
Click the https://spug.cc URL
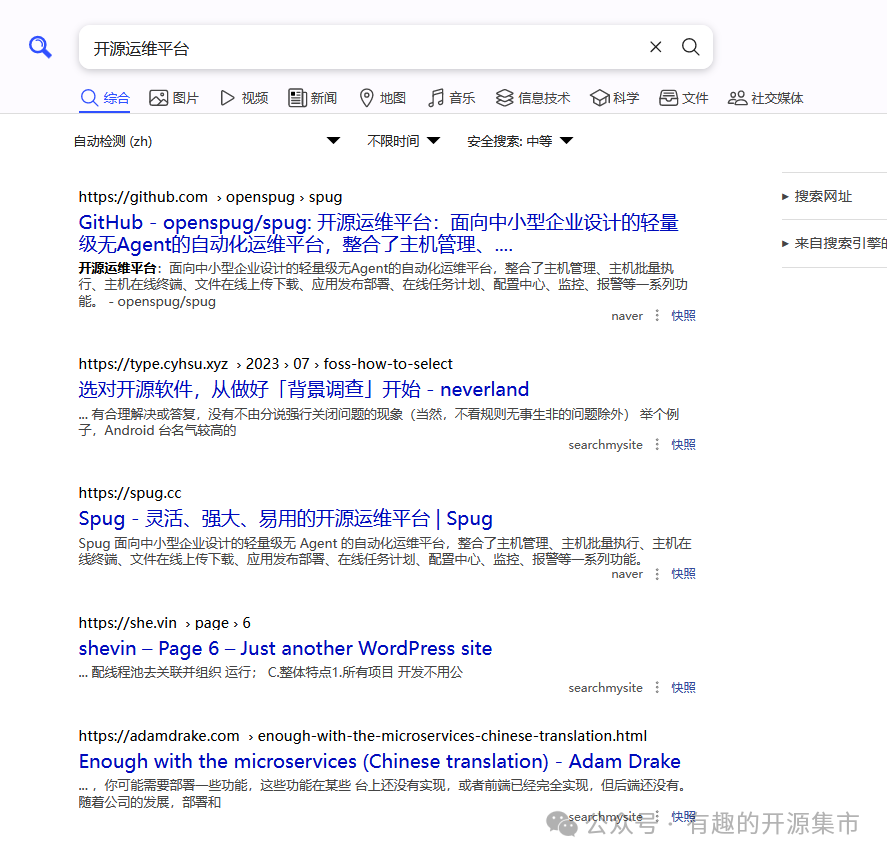[130, 493]
